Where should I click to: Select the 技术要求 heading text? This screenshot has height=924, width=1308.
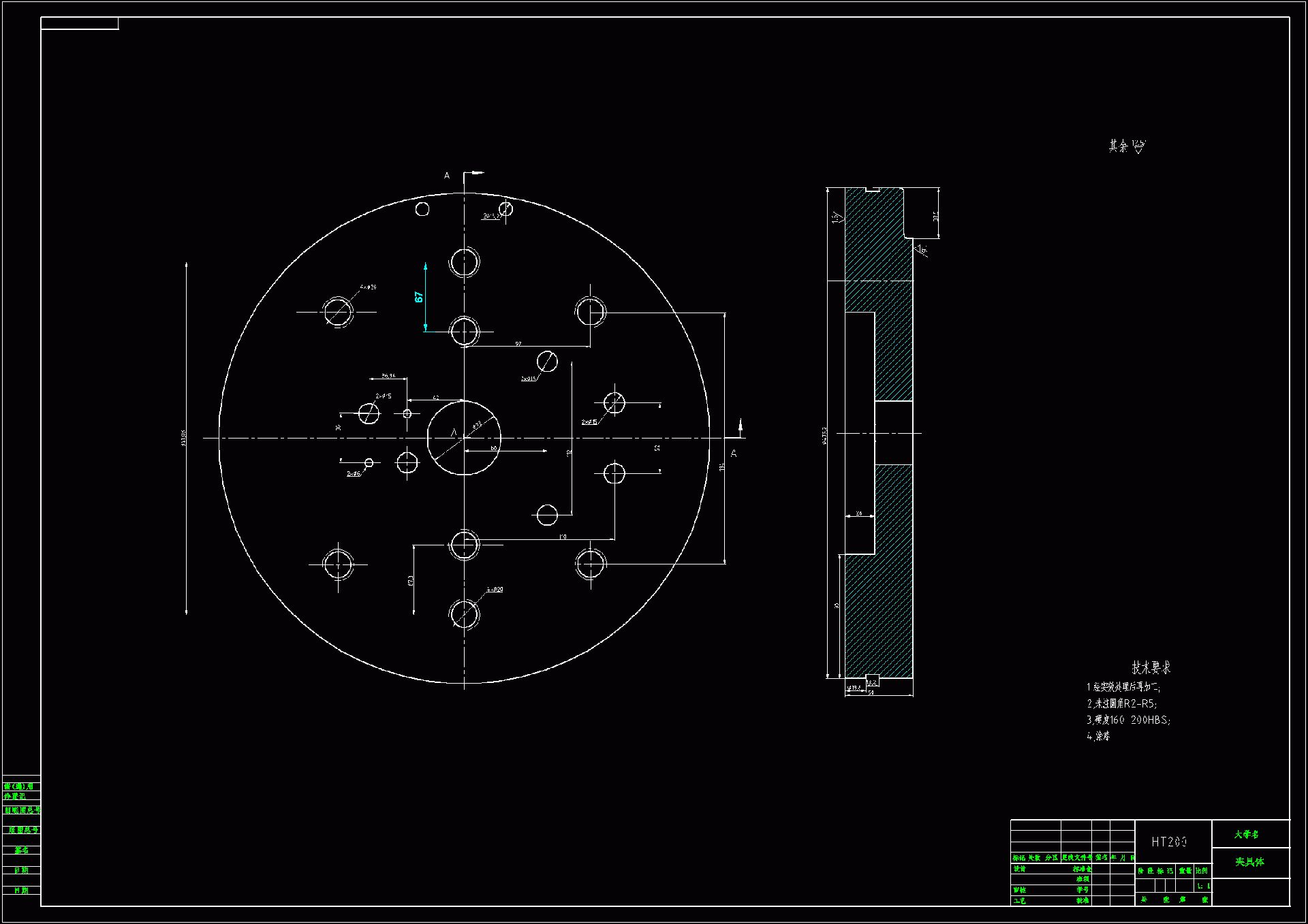coord(1151,667)
